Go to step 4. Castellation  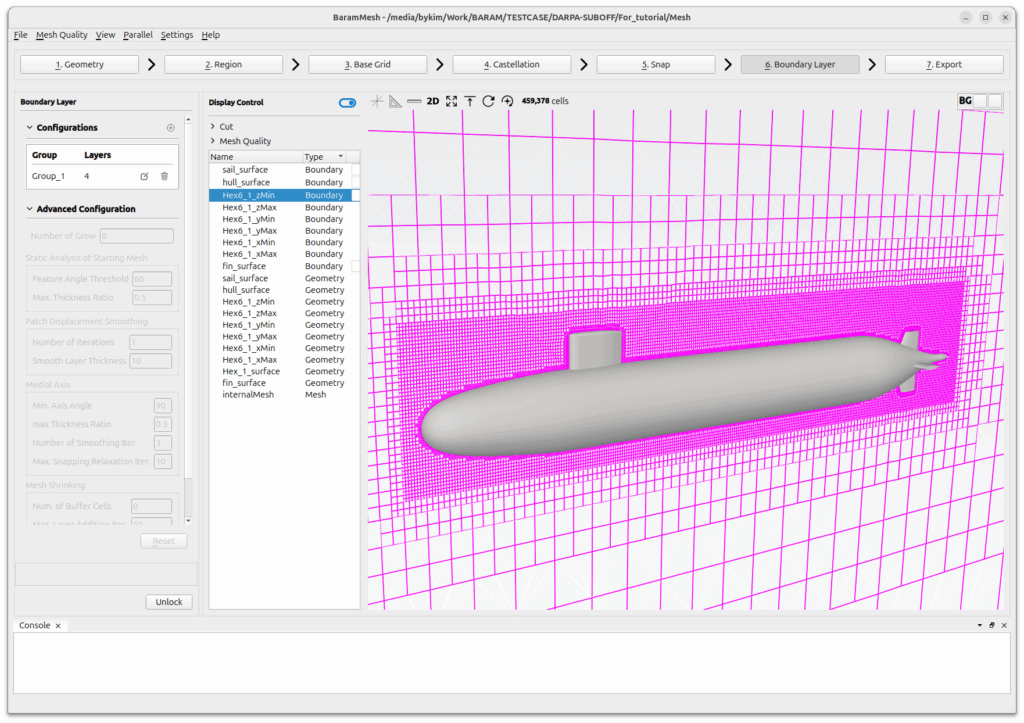point(512,65)
